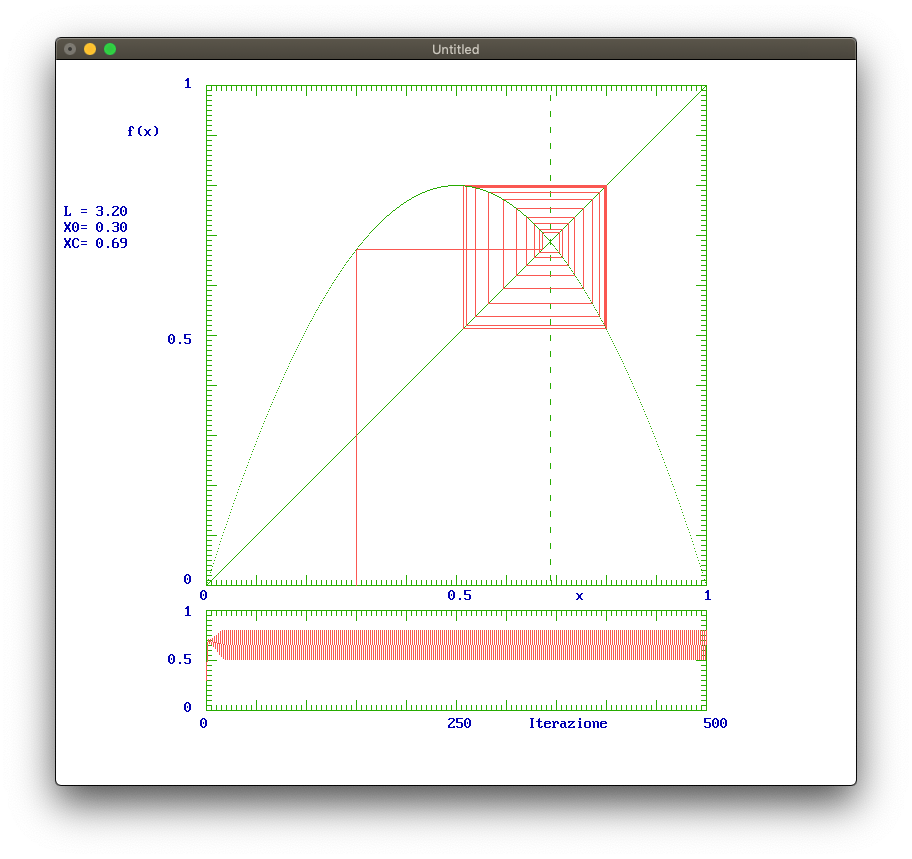This screenshot has width=912, height=859.
Task: Click the "250" tick label on iteration axis
Action: coord(459,723)
